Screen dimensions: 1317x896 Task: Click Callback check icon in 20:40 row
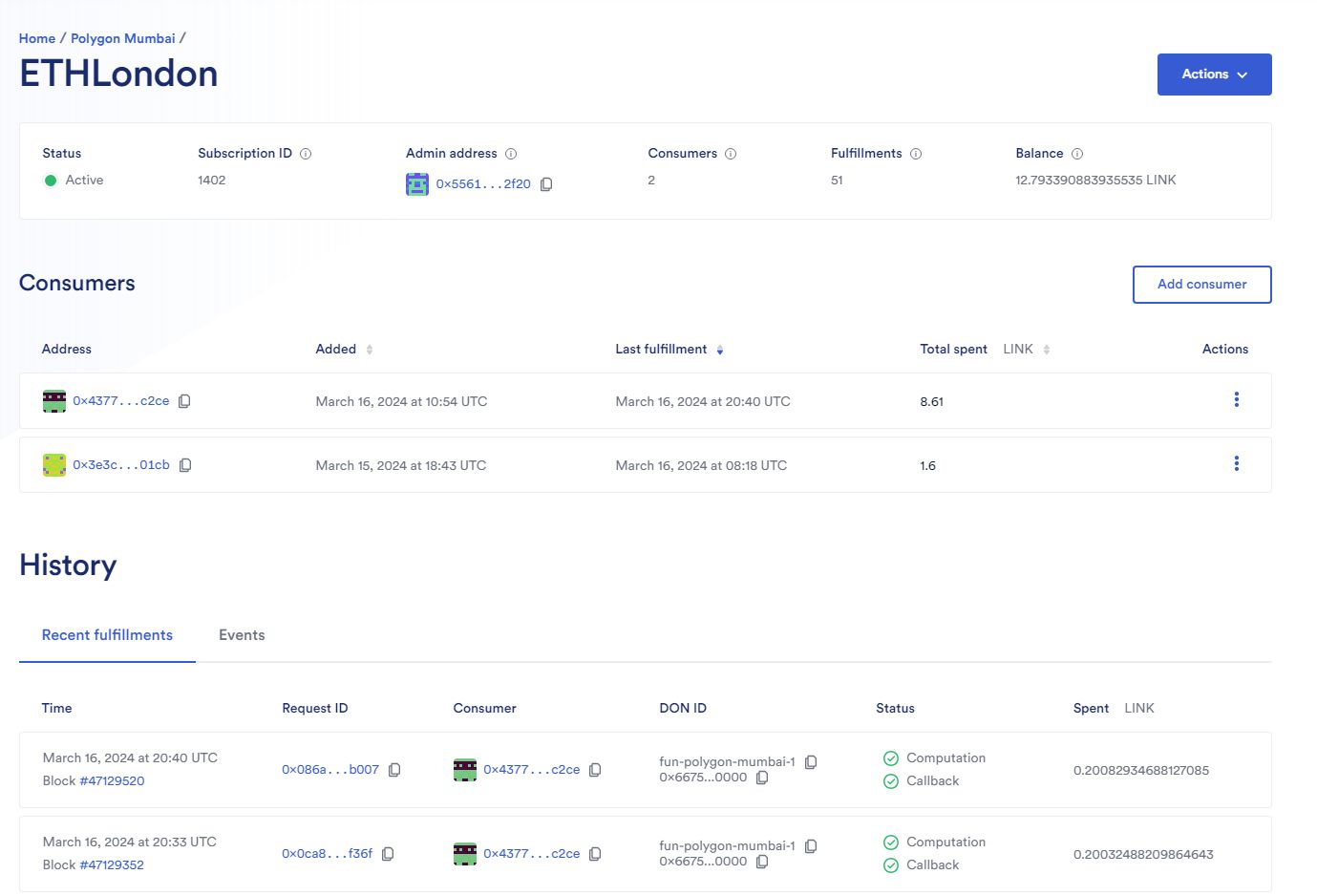[891, 781]
